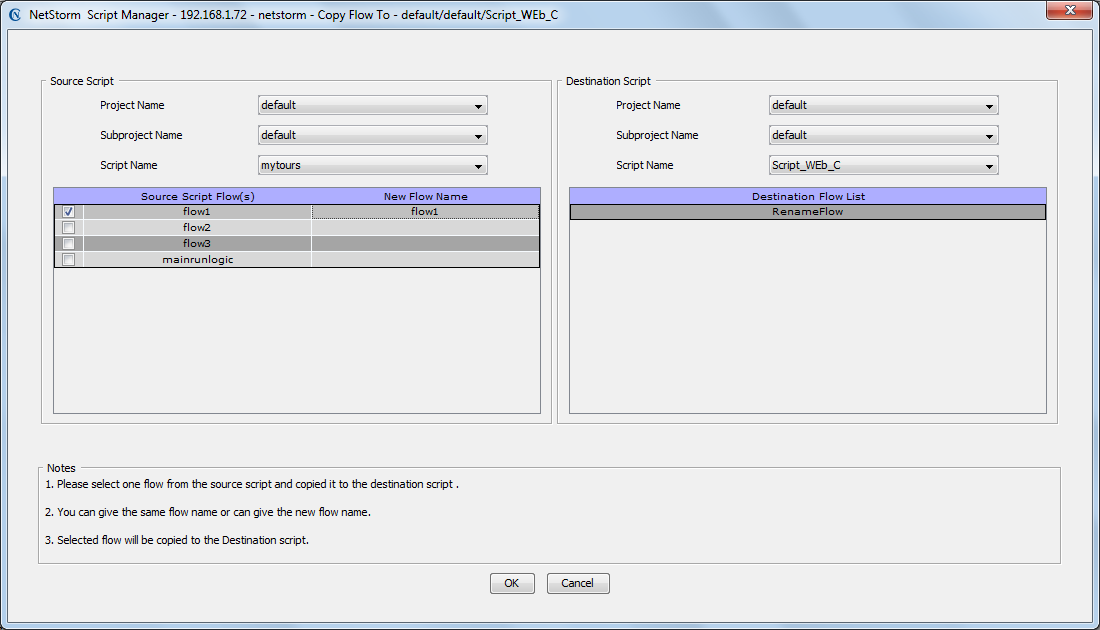Edit the New Flow Name cell flow1
Viewport: 1100px width, 630px height.
(426, 211)
